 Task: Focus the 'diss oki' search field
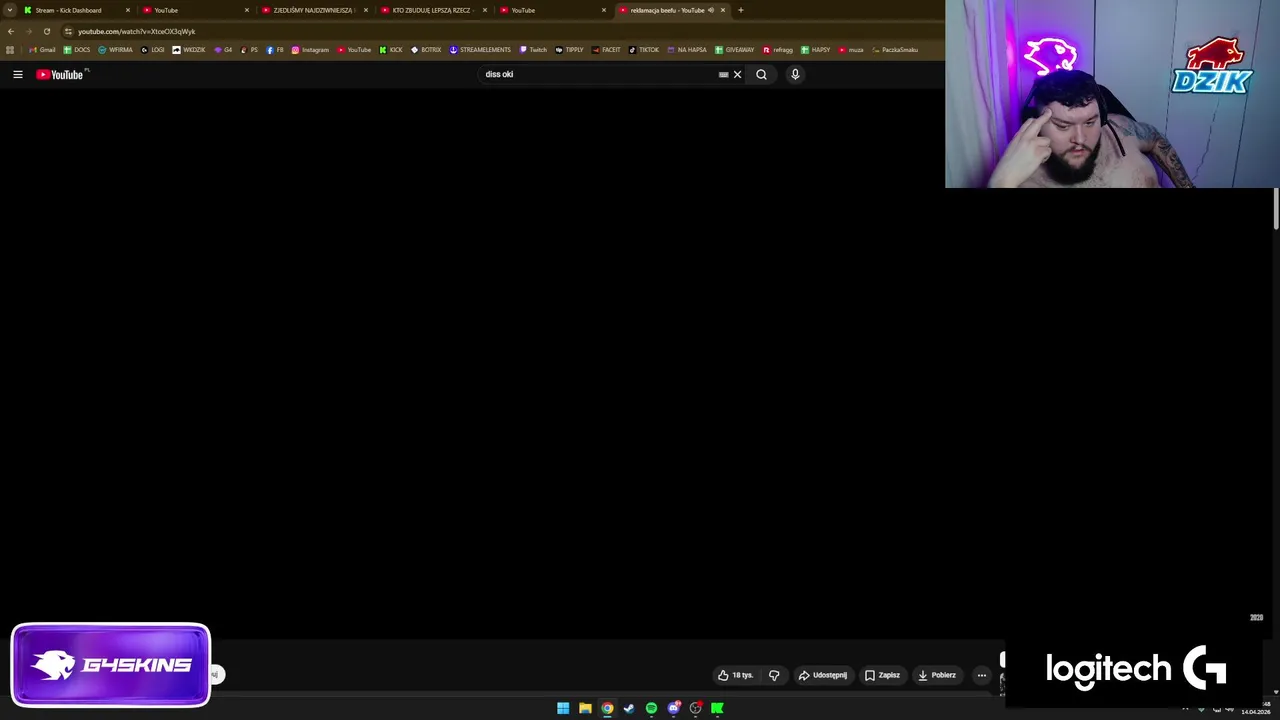(x=598, y=74)
